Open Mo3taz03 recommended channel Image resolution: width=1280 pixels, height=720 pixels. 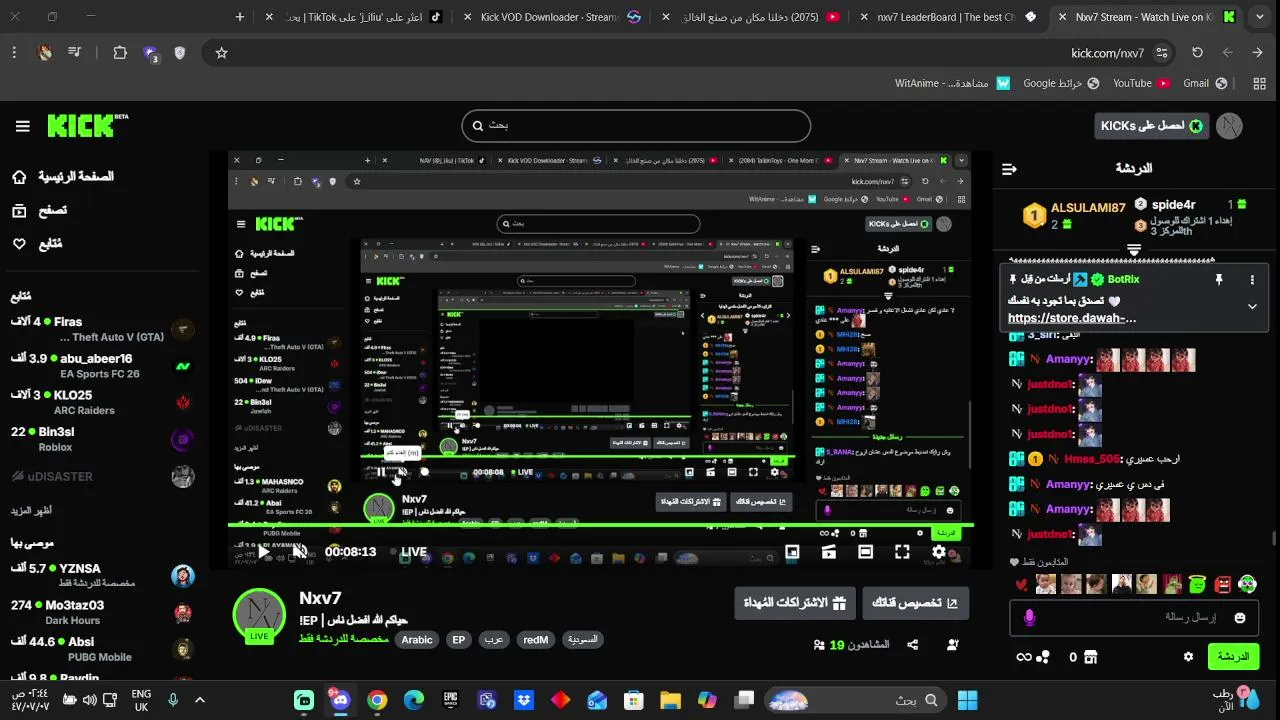pyautogui.click(x=100, y=612)
